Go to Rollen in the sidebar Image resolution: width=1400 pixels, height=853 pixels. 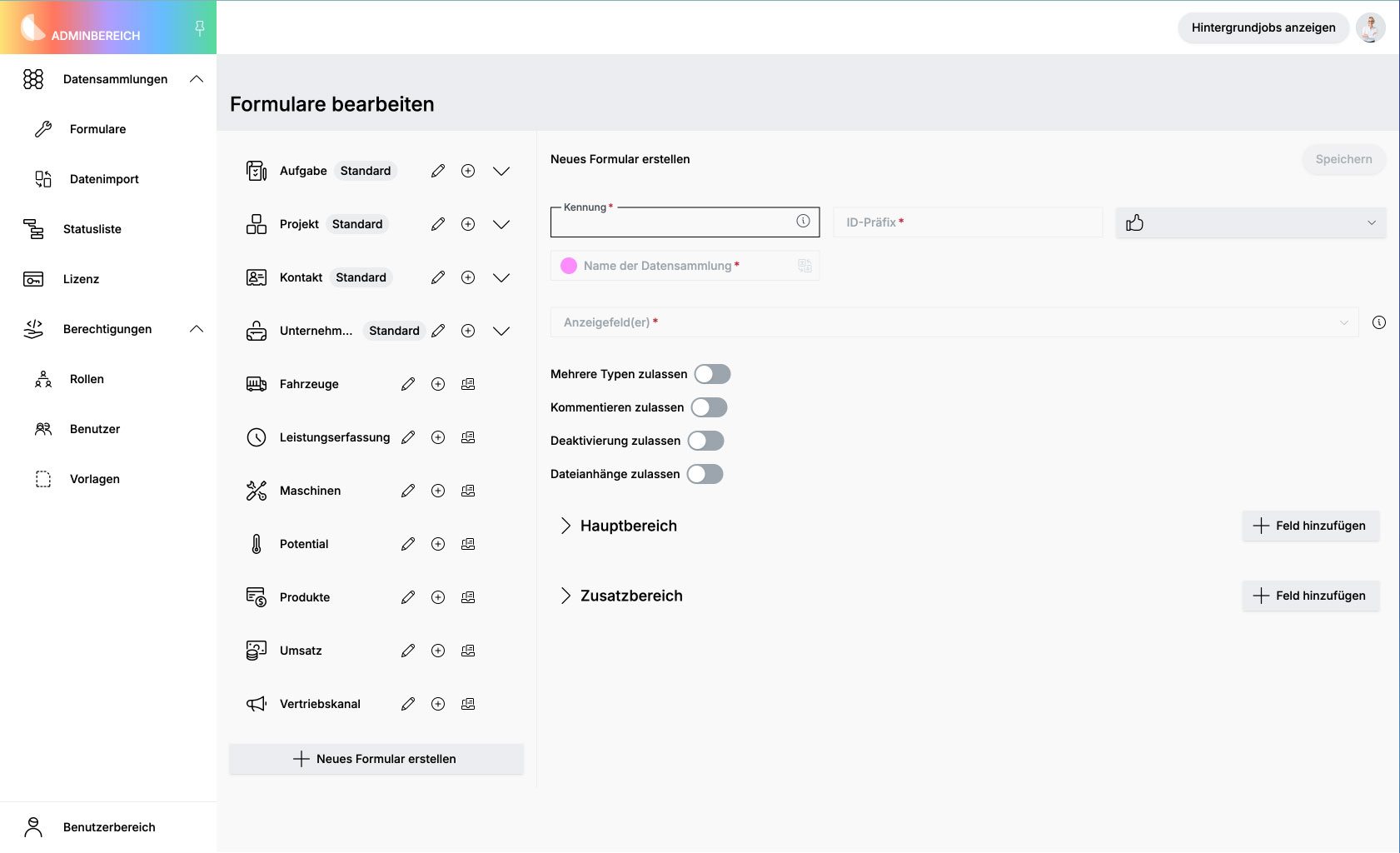coord(87,379)
